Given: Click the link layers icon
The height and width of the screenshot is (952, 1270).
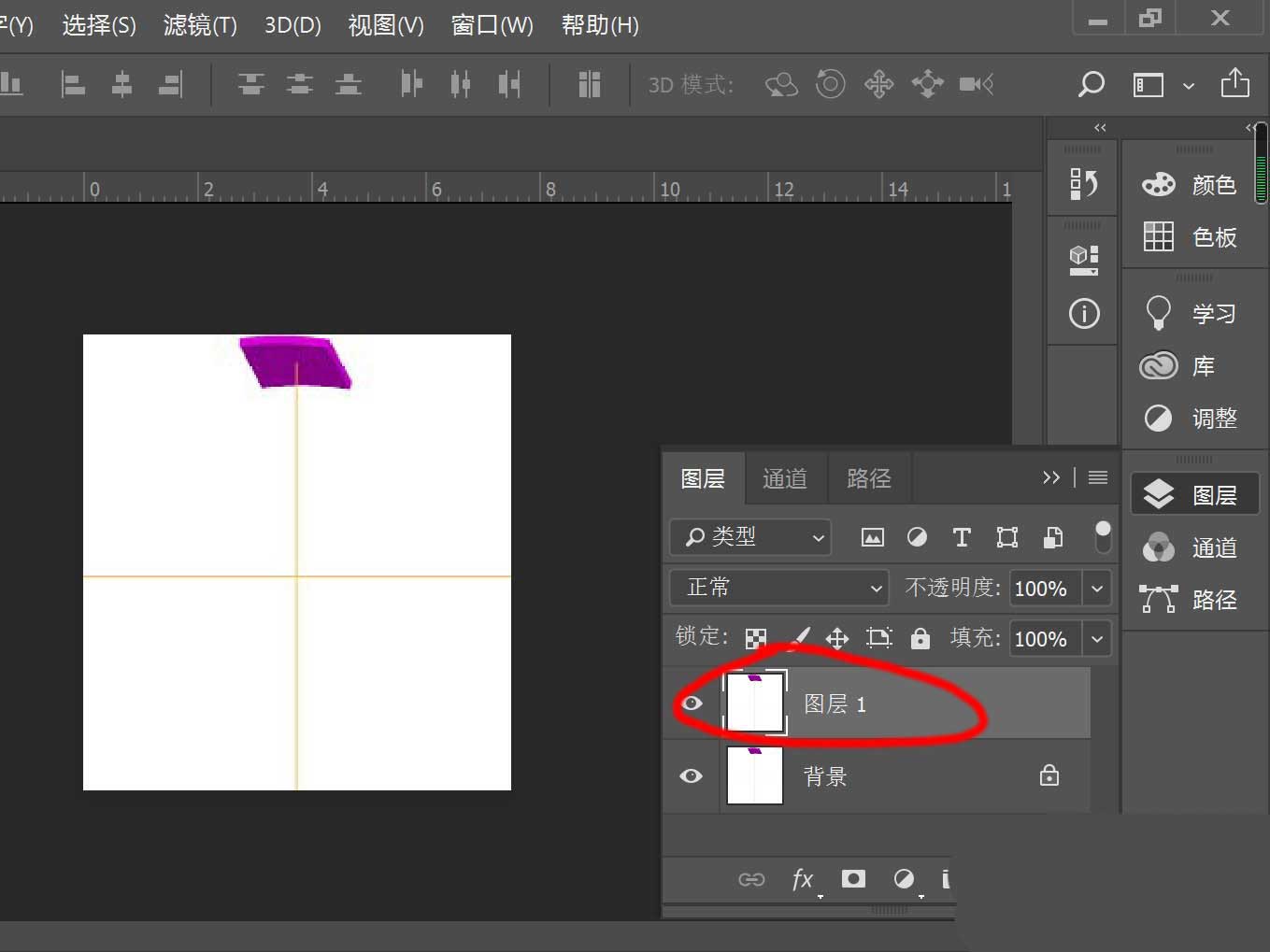Looking at the screenshot, I should coord(751,879).
